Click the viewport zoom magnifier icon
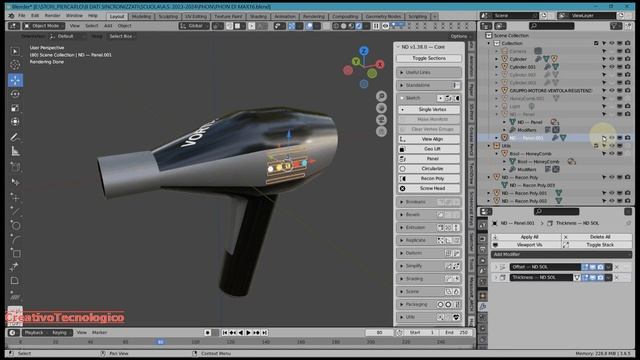Screen dimensions: 640x360 (381, 96)
